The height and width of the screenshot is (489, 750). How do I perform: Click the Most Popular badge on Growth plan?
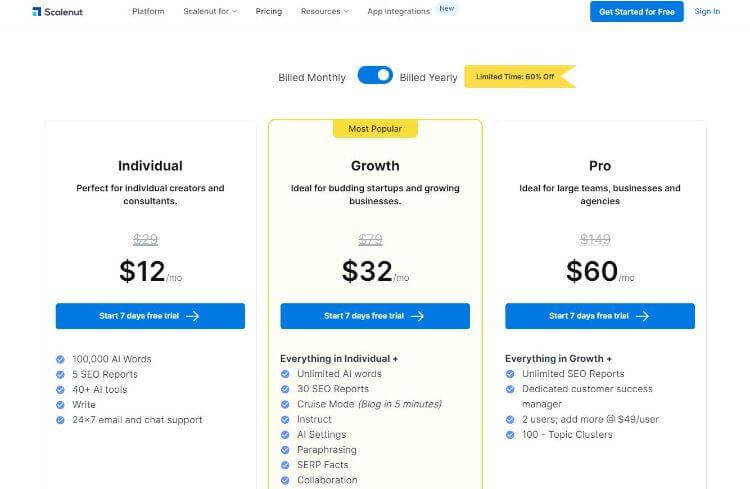point(375,129)
